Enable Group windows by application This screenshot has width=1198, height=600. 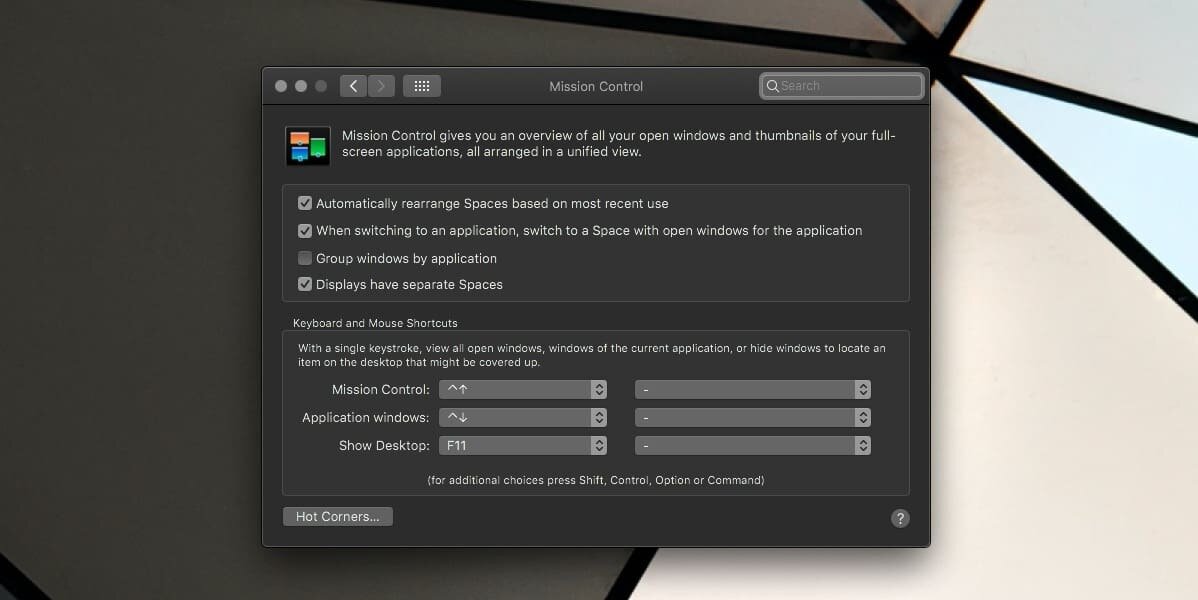coord(305,258)
